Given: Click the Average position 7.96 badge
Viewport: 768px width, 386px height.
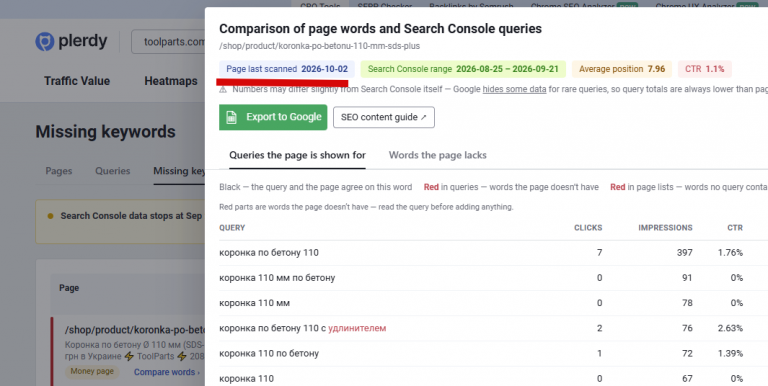Looking at the screenshot, I should point(622,69).
